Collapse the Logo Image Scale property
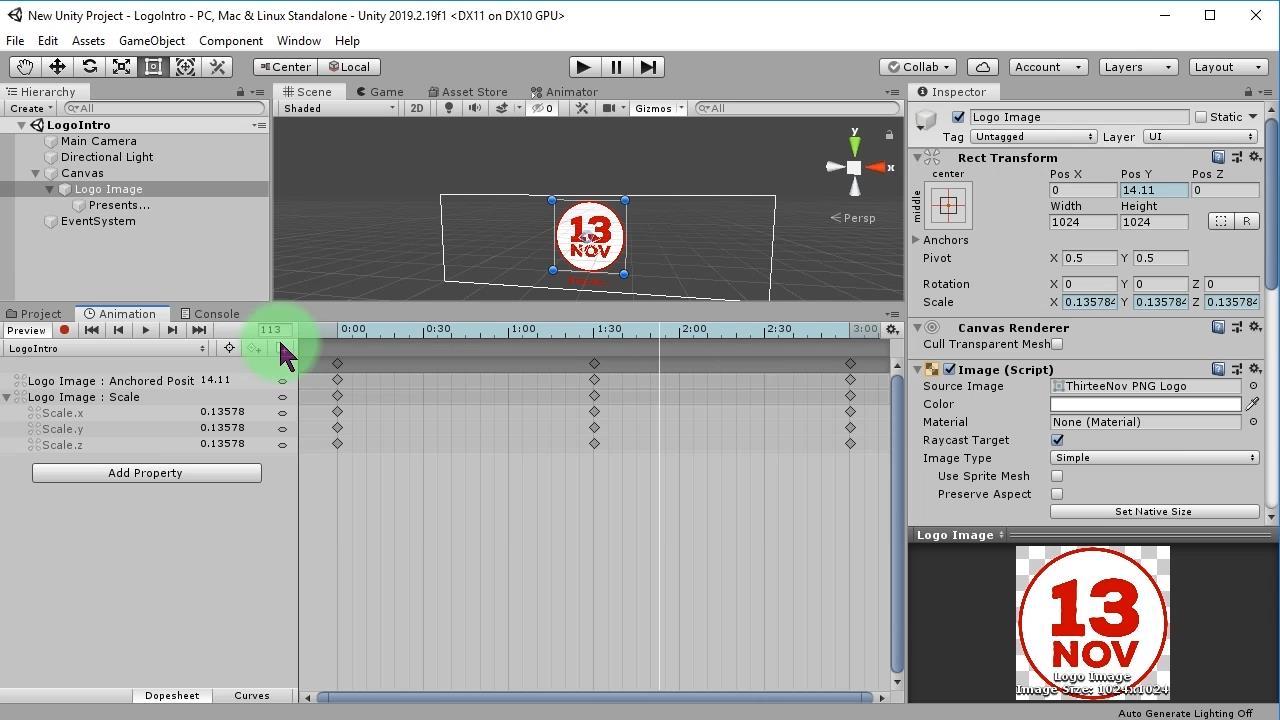This screenshot has height=720, width=1280. click(8, 397)
